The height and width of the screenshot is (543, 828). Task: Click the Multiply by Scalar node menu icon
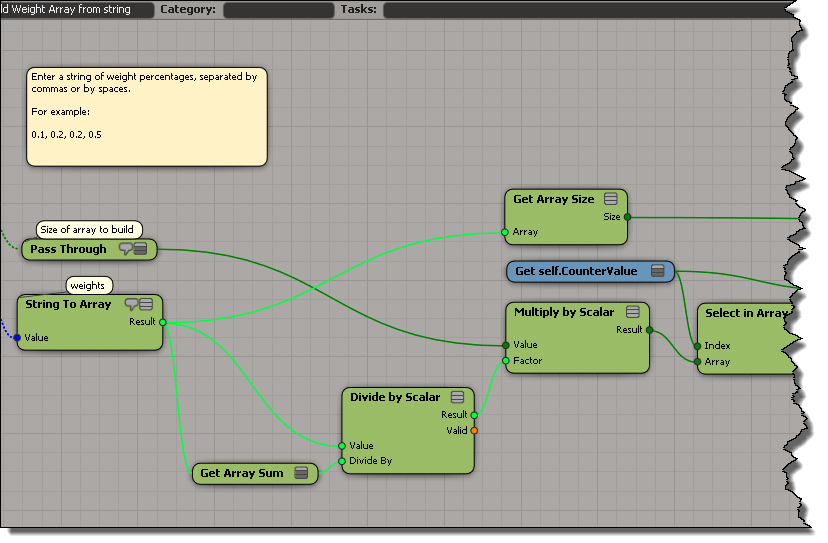tap(633, 312)
